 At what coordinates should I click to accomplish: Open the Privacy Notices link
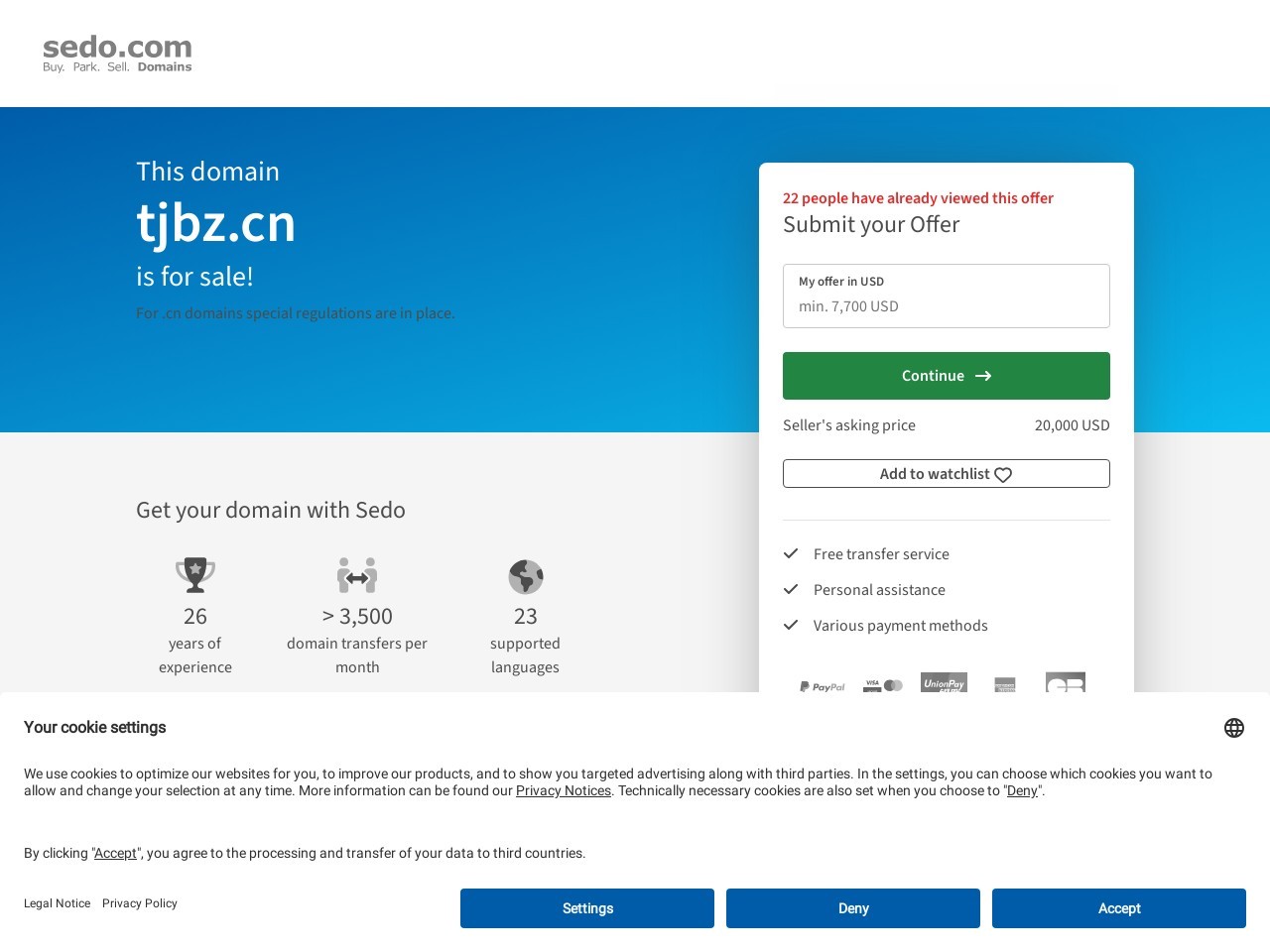click(564, 790)
